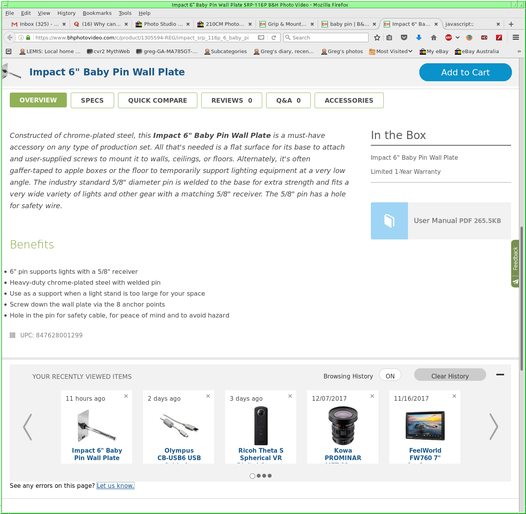Open the sidebar bookmarks icon in bookmarks bar

coord(9,51)
